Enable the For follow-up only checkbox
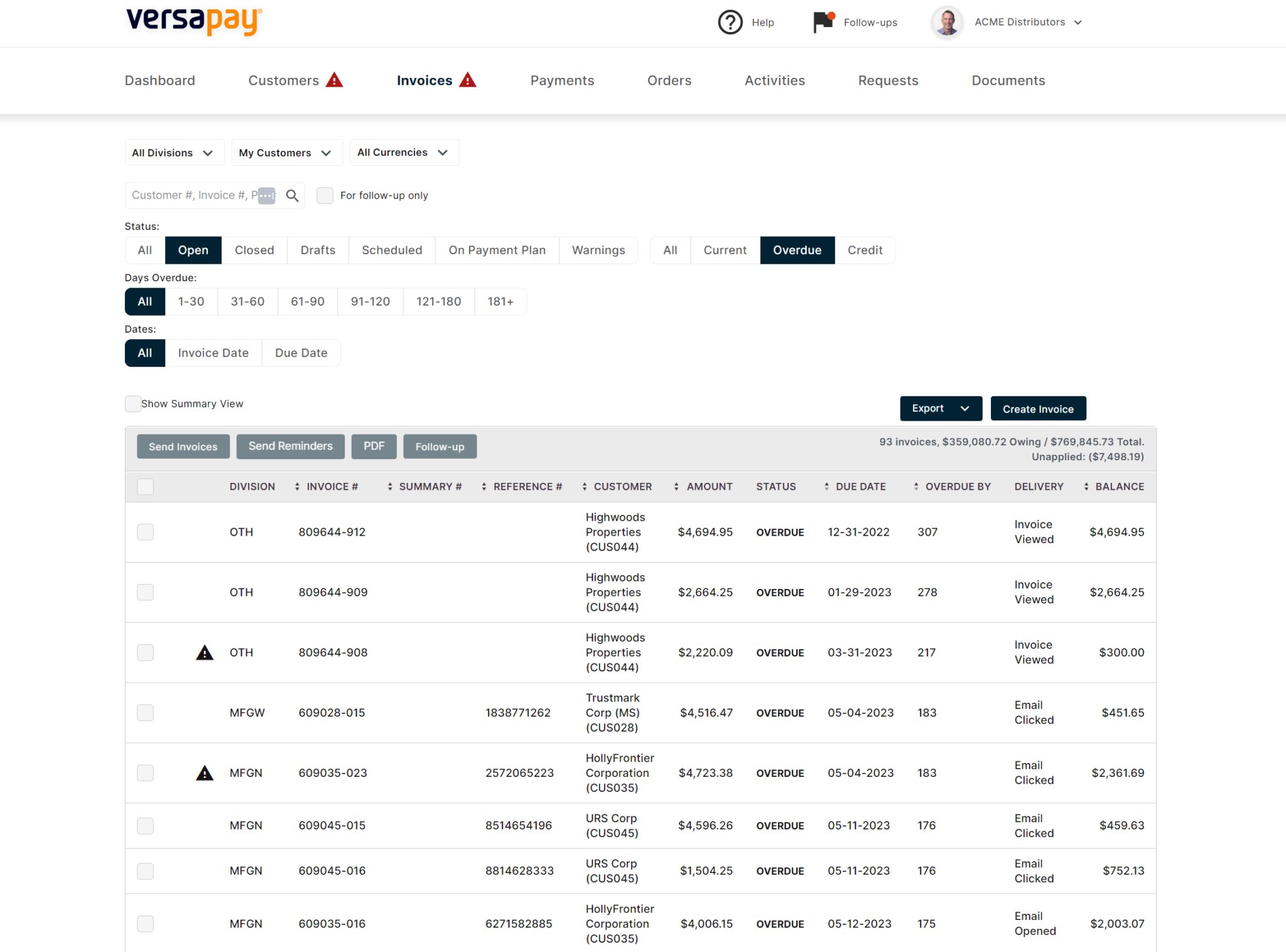This screenshot has height=952, width=1286. tap(325, 195)
